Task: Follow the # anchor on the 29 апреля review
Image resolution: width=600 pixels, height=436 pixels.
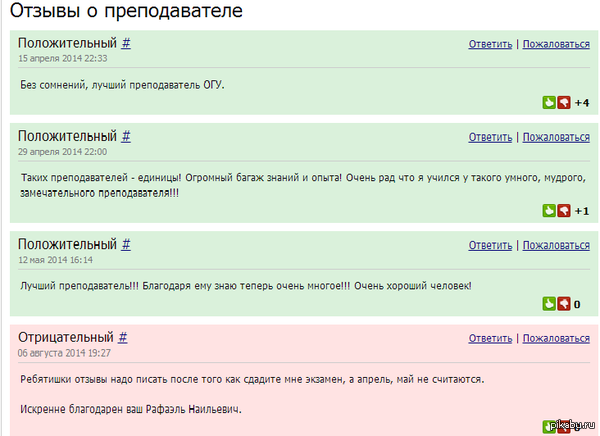Action: (x=126, y=136)
